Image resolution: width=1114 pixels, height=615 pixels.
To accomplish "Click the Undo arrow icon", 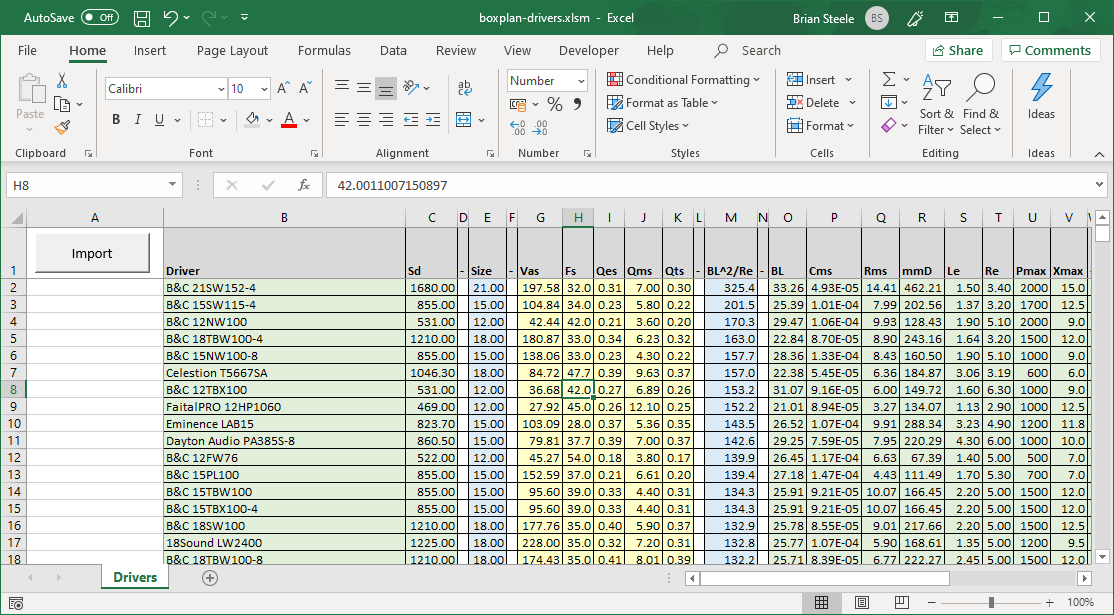I will 171,18.
